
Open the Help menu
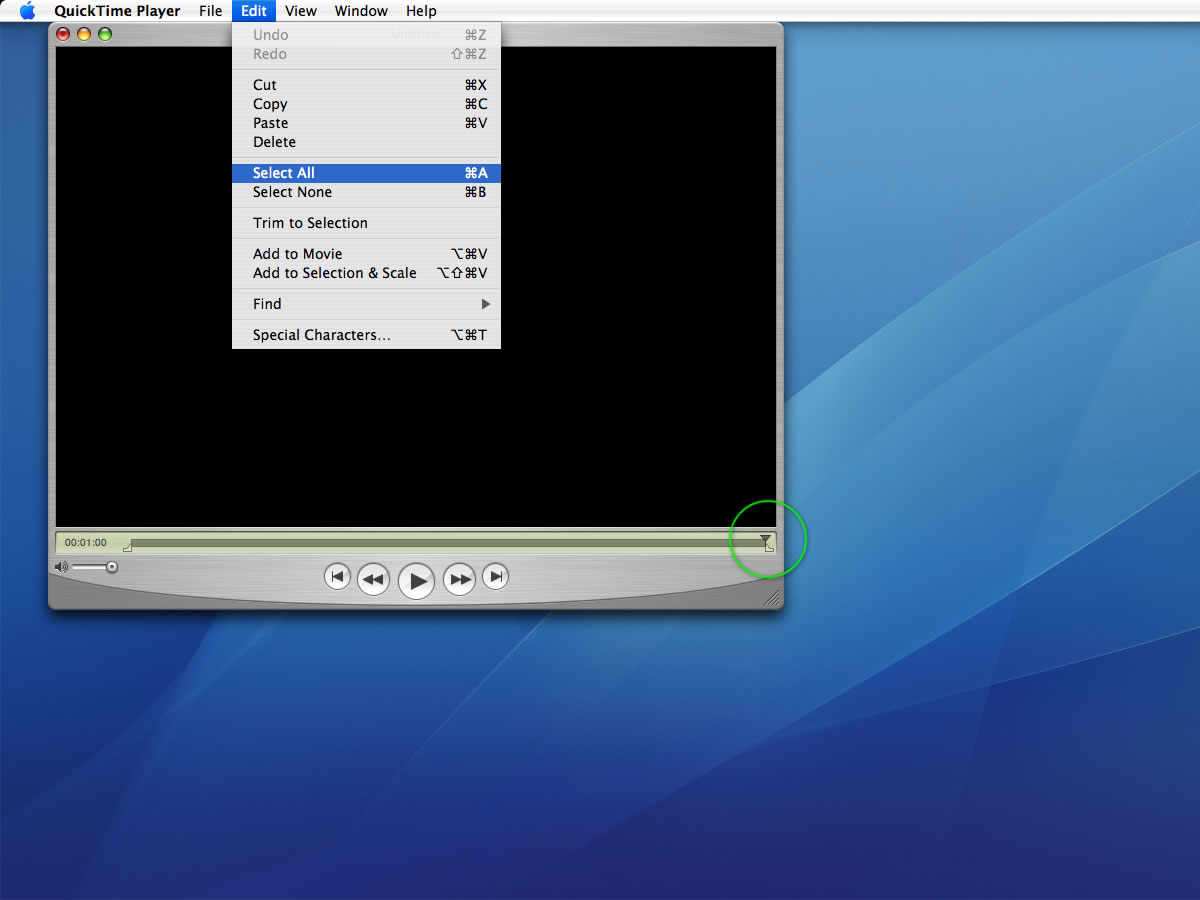421,11
